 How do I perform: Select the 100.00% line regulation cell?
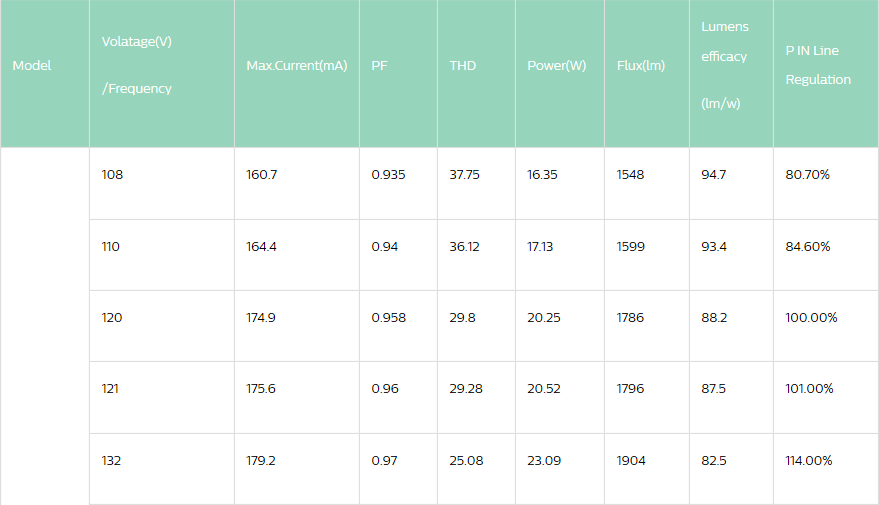click(x=811, y=318)
